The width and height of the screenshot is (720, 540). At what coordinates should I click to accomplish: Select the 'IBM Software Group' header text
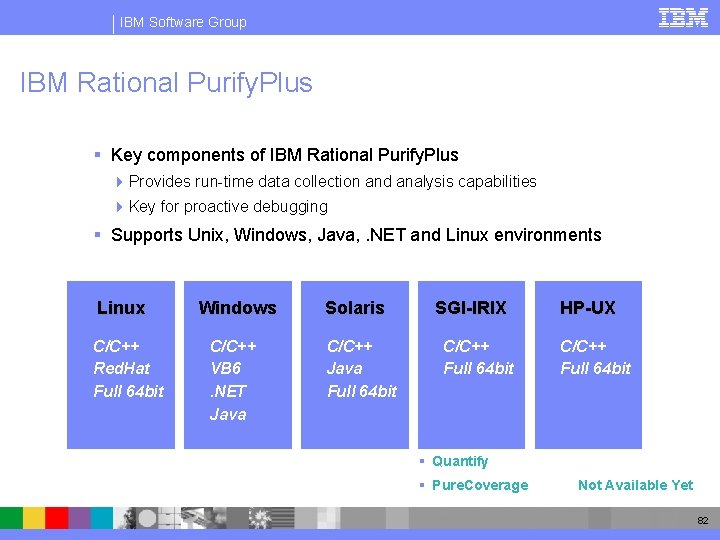183,22
